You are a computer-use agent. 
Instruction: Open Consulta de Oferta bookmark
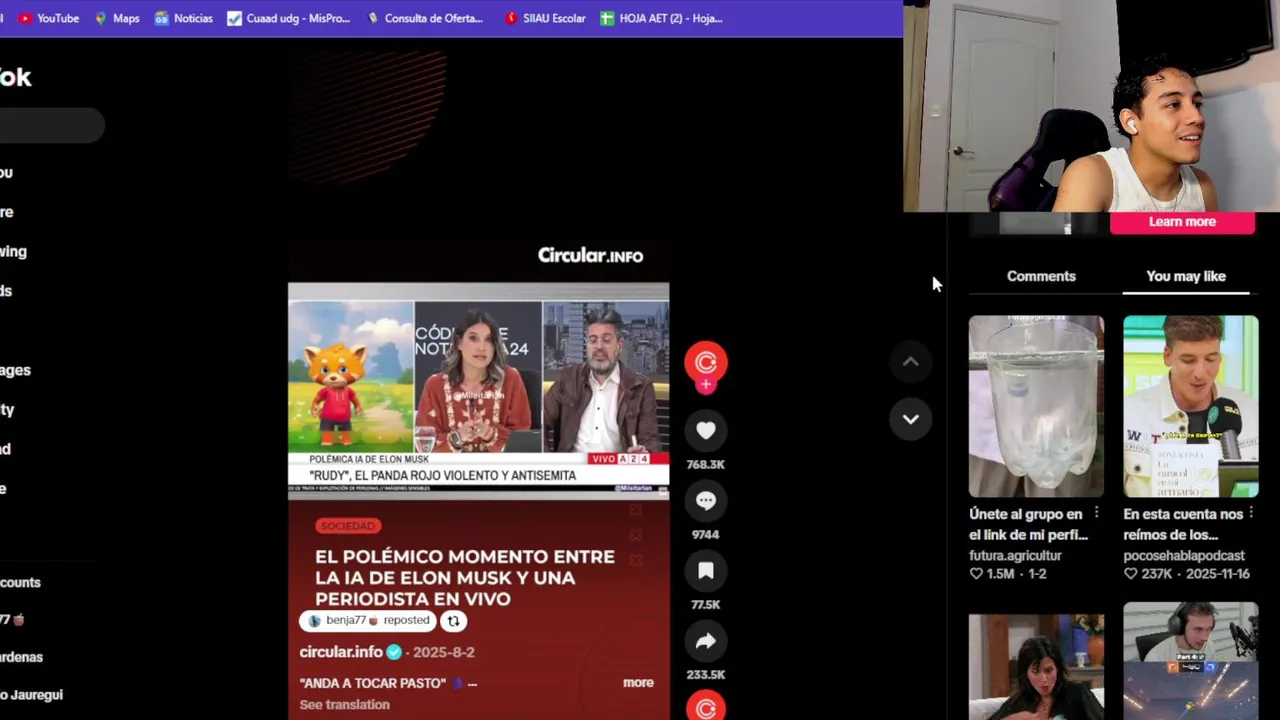[425, 18]
